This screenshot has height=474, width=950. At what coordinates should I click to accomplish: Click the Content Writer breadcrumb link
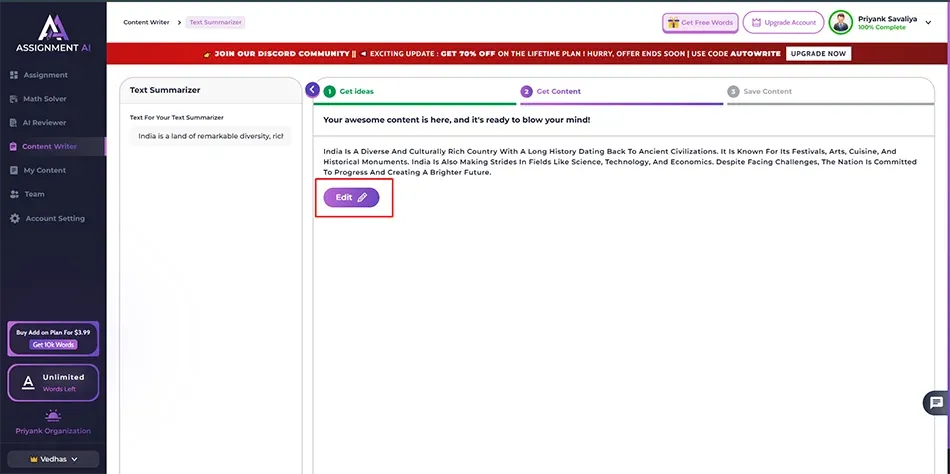[146, 22]
